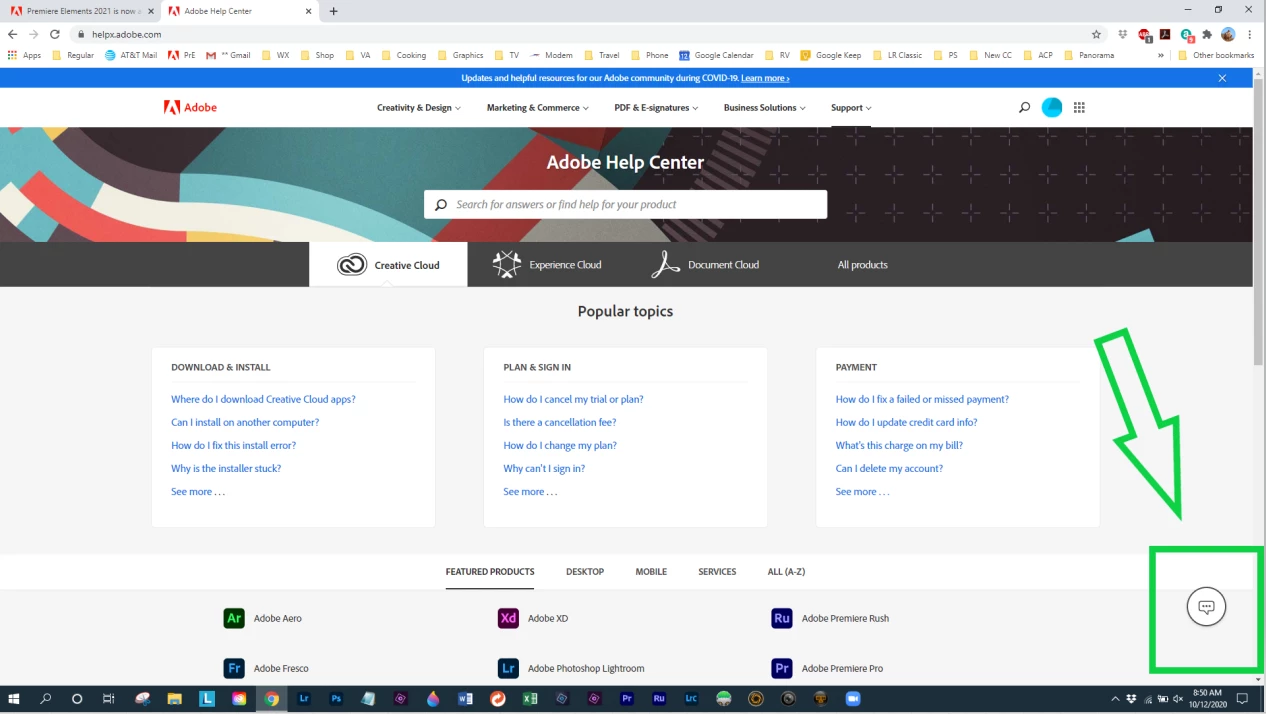Switch to the Mobile products tab
The width and height of the screenshot is (1266, 714).
point(651,572)
